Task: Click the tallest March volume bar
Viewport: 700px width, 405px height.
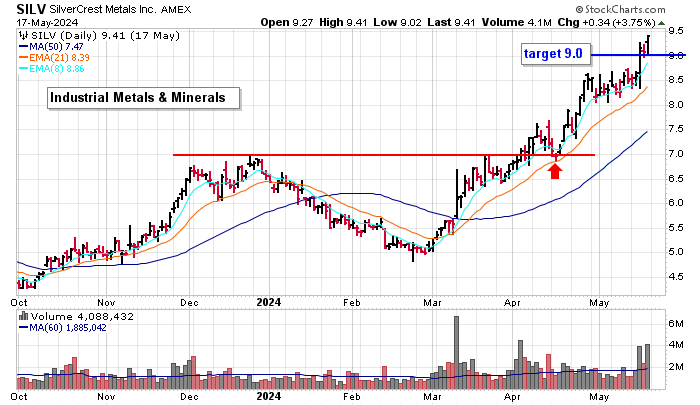Action: click(x=456, y=353)
